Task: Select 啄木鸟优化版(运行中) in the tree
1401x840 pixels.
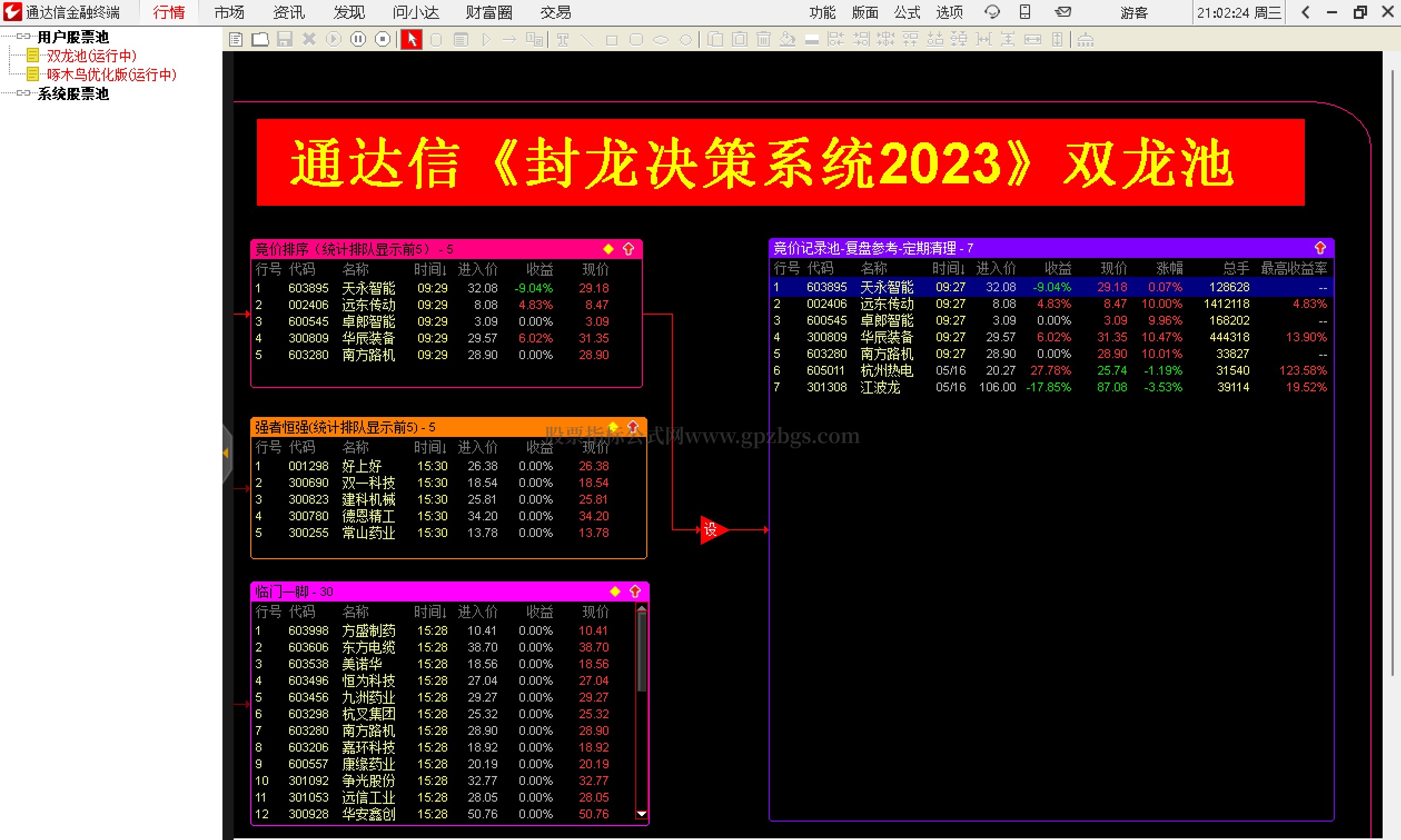Action: [111, 74]
